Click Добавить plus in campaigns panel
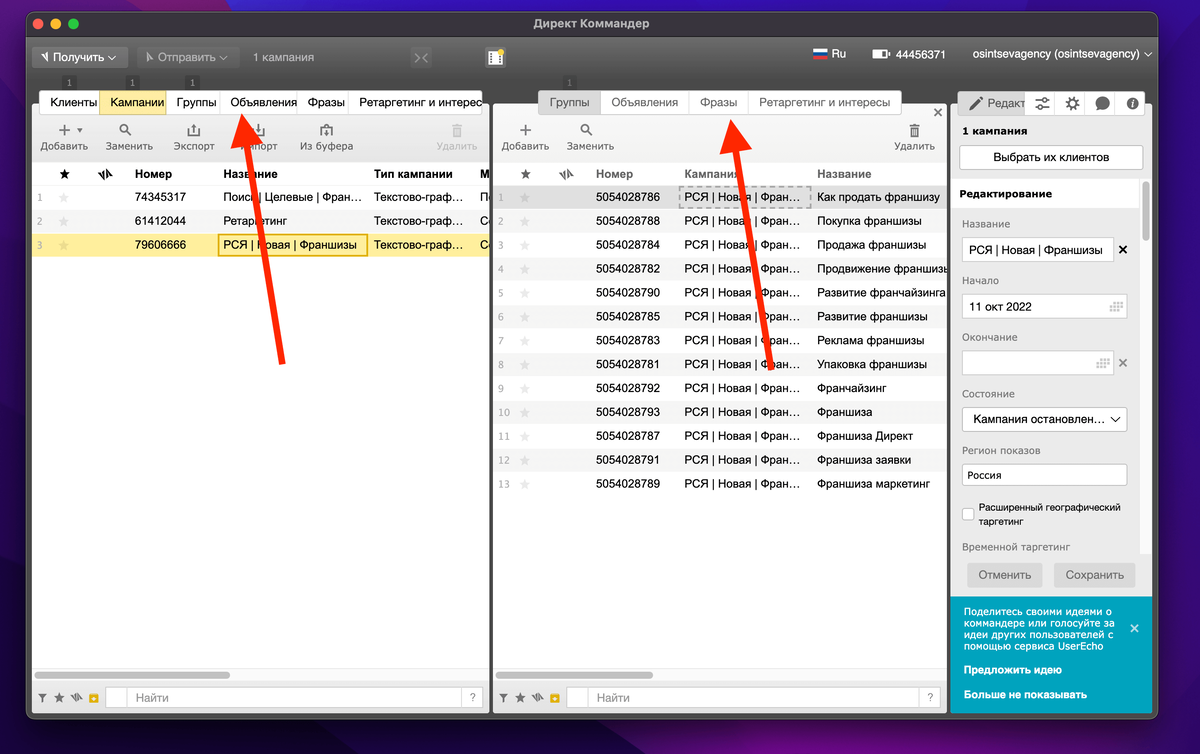Image resolution: width=1200 pixels, height=754 pixels. point(64,130)
